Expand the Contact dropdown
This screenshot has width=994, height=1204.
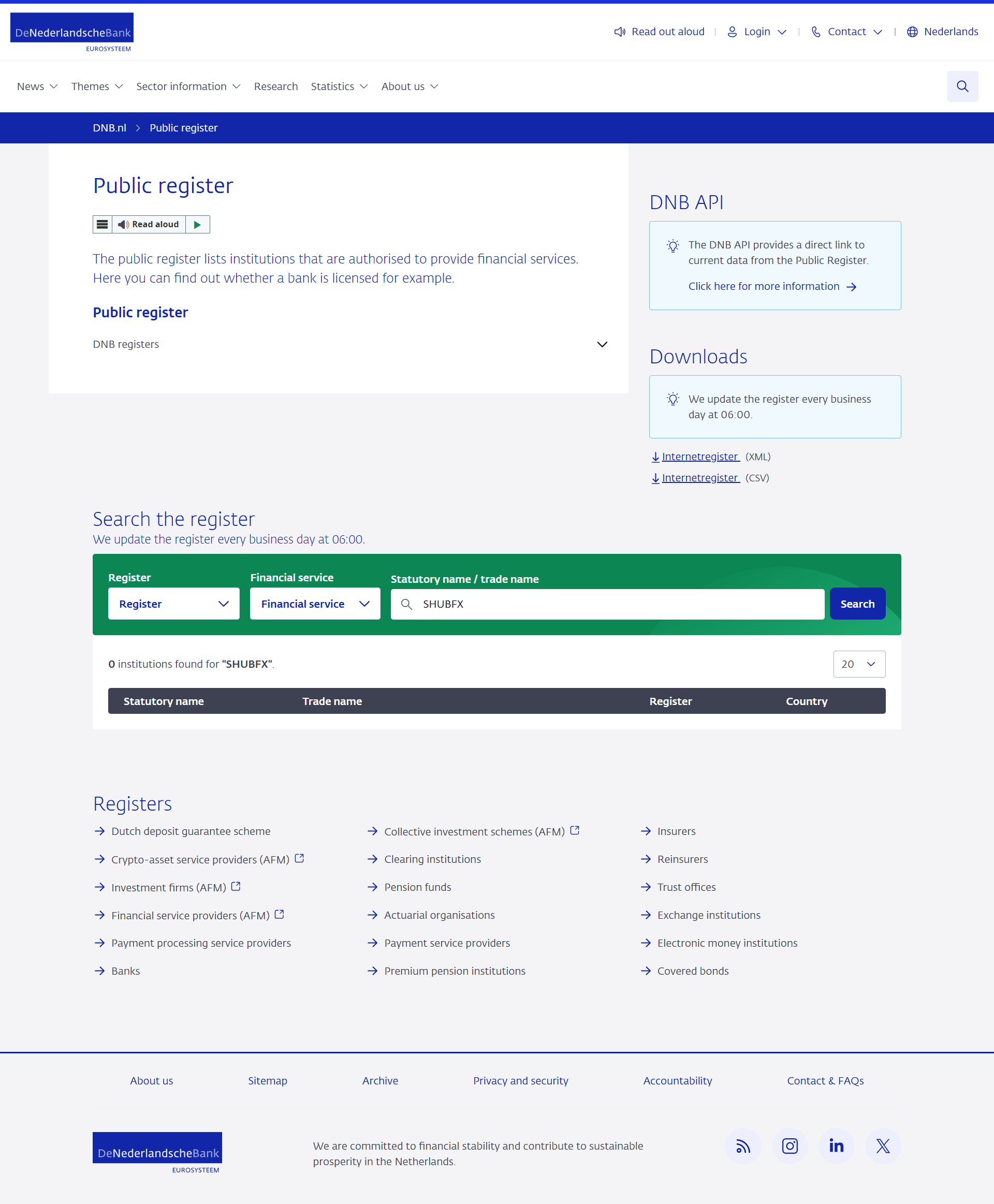click(x=846, y=32)
